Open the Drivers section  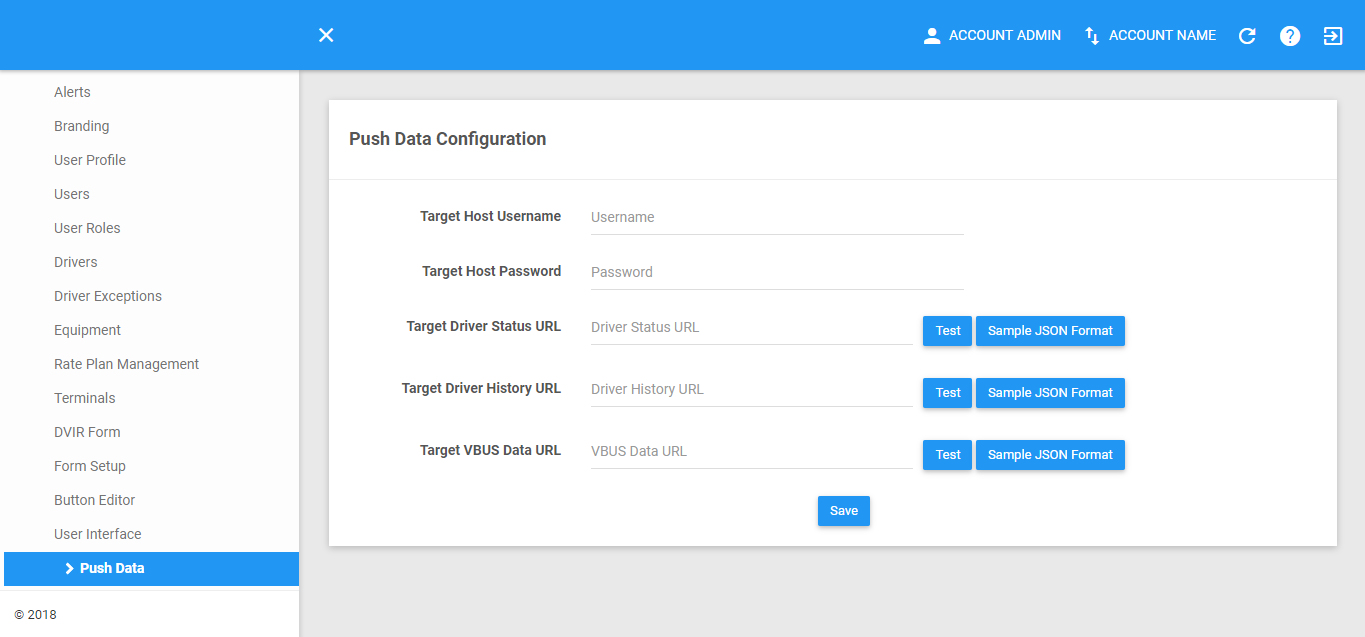point(76,262)
